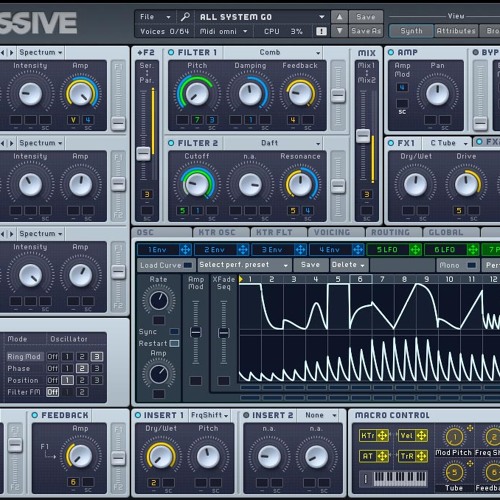Toggle the Amp section power button
This screenshot has height=500, width=500.
click(x=391, y=52)
